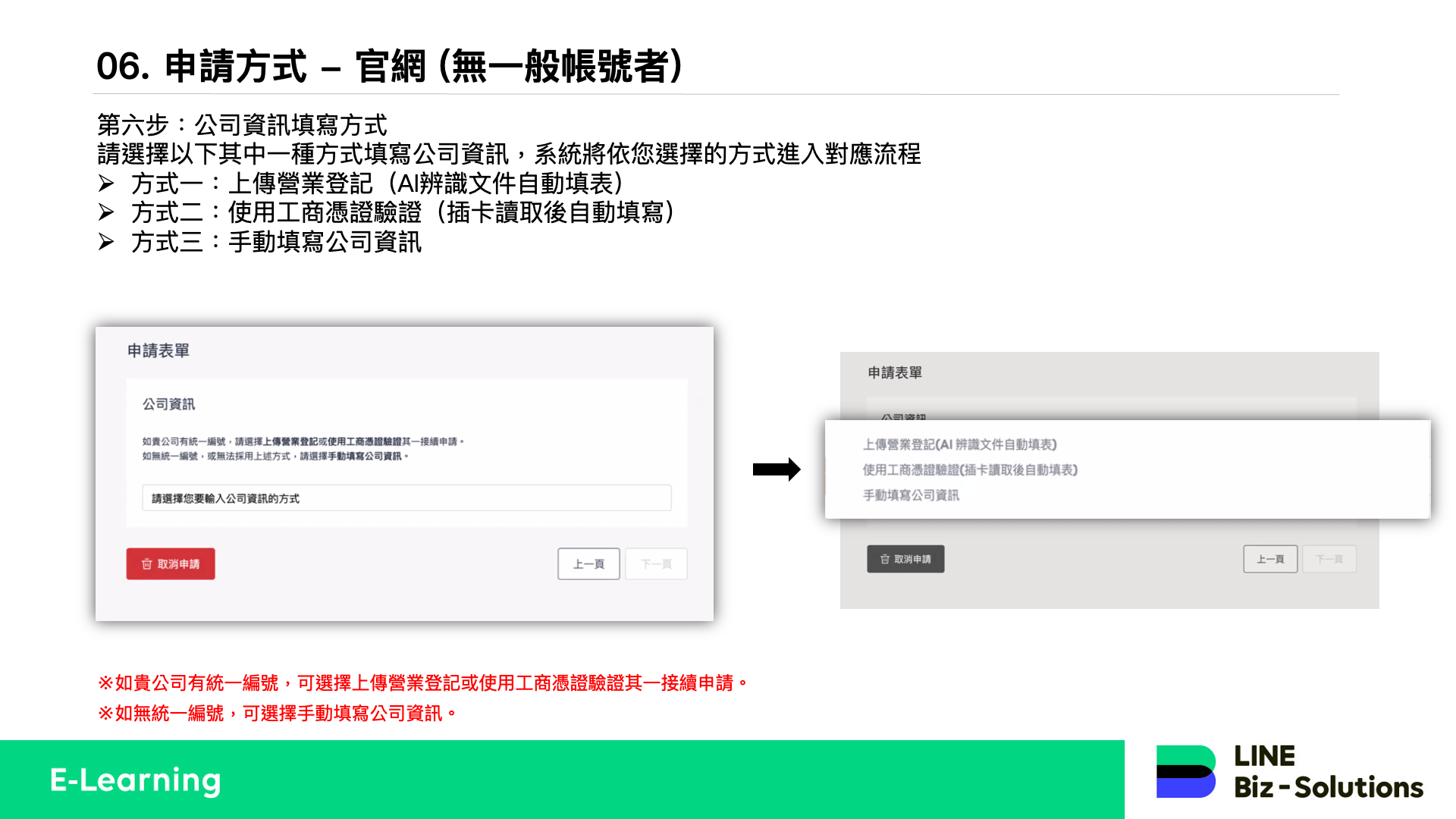Click the E-Learning text on green banner
This screenshot has height=819, width=1456.
(x=136, y=780)
